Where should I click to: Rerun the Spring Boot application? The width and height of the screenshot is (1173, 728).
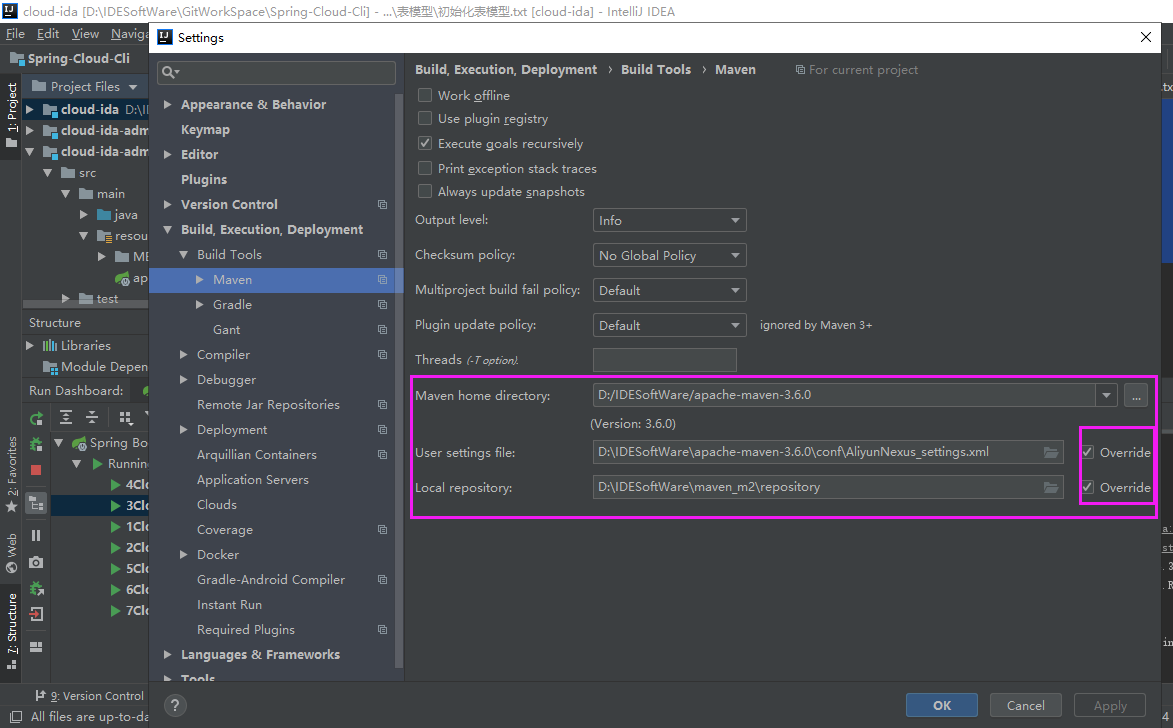35,418
